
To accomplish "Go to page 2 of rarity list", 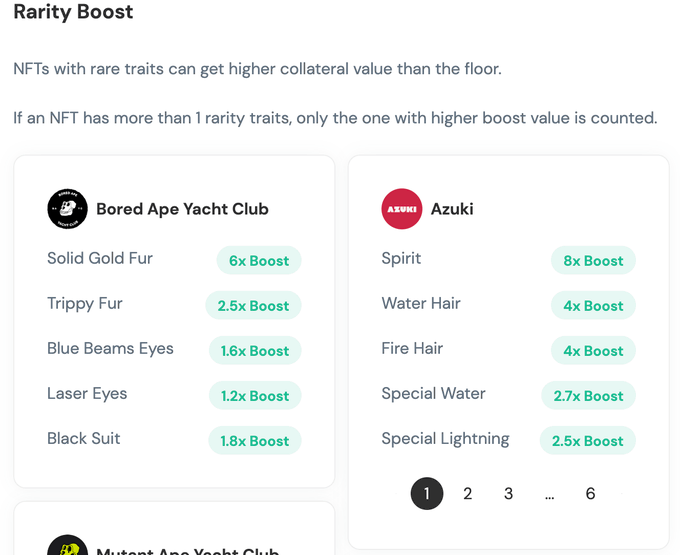I will 467,493.
